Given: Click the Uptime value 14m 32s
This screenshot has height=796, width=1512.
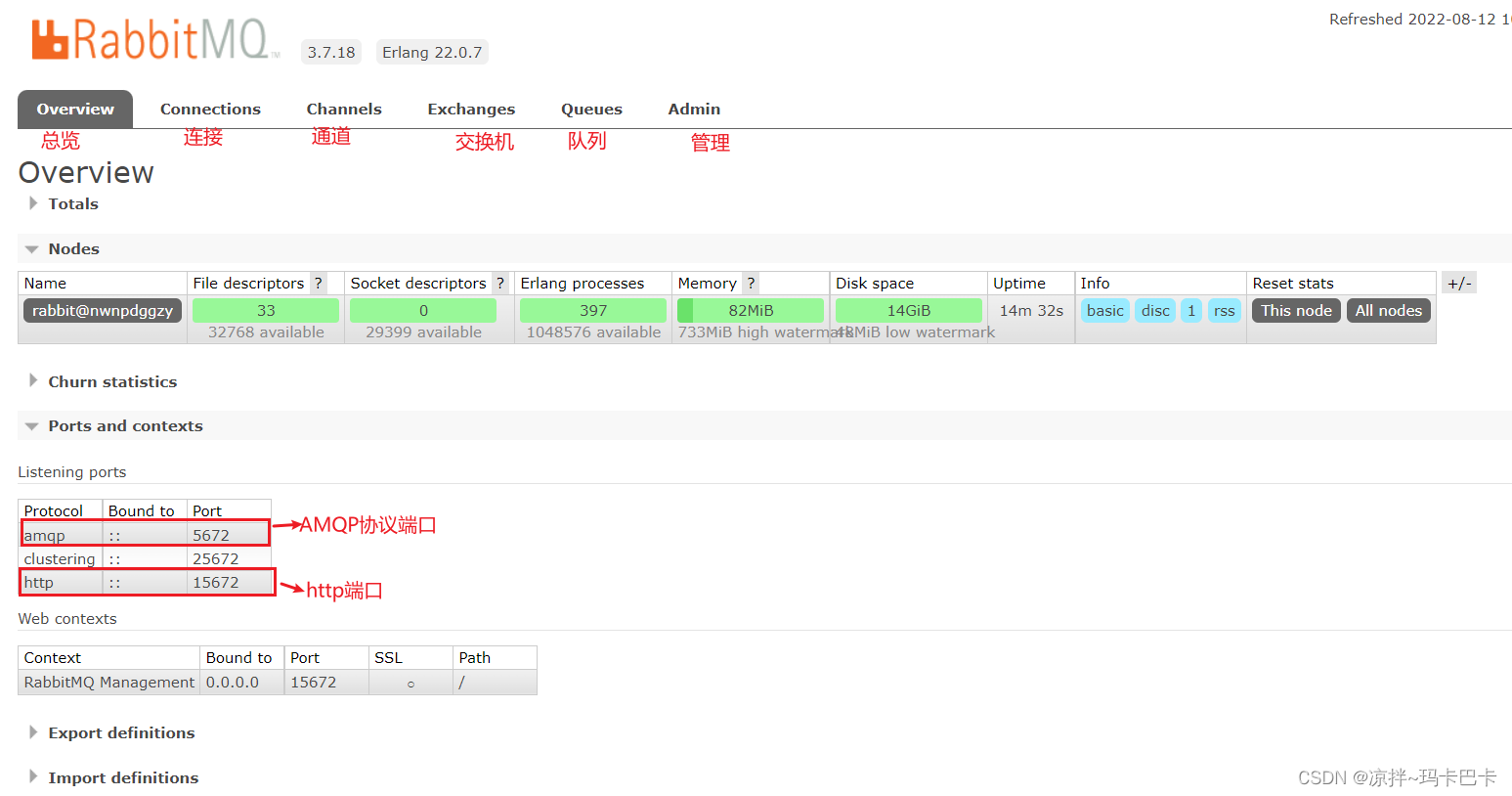Looking at the screenshot, I should pos(1031,311).
